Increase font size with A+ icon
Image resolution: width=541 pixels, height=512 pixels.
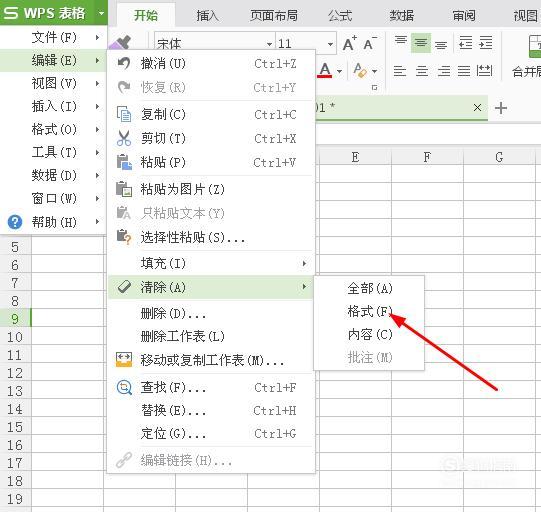pyautogui.click(x=349, y=43)
